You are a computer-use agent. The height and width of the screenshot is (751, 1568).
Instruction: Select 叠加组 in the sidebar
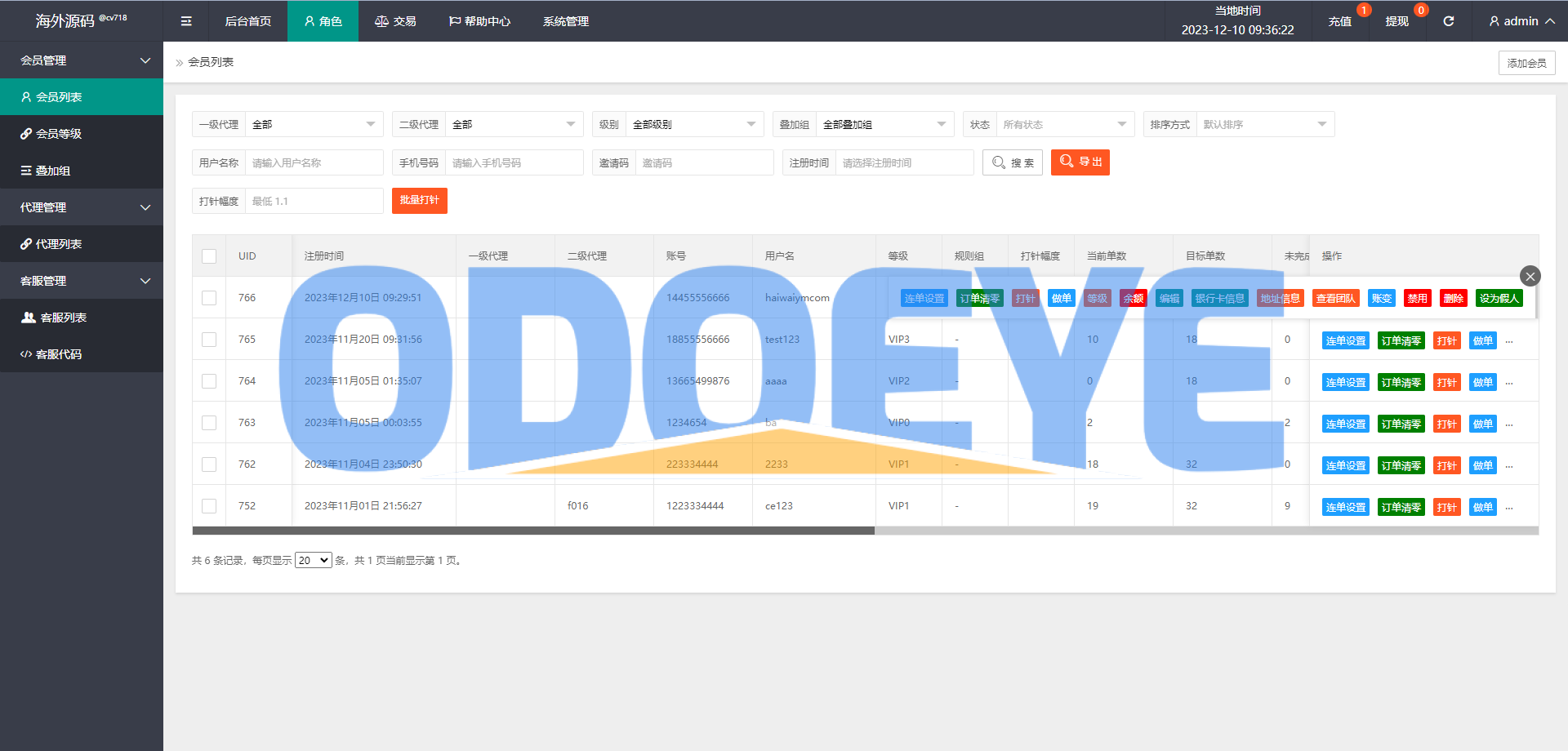(x=82, y=171)
